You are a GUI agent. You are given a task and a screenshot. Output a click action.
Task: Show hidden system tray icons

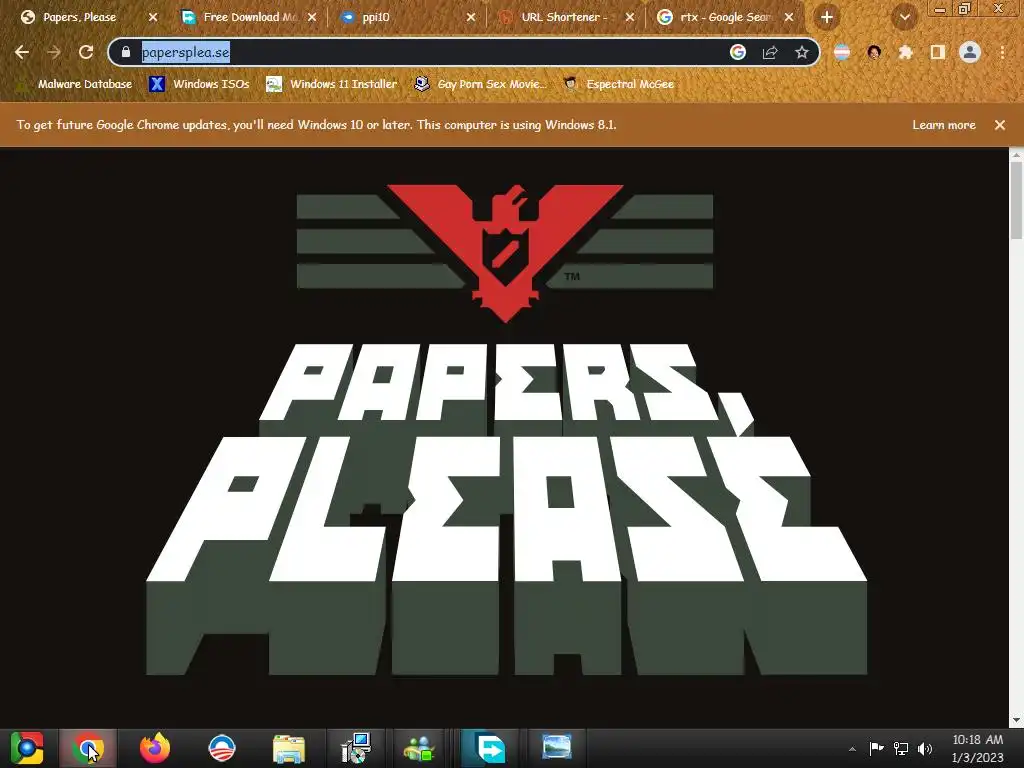pyautogui.click(x=852, y=749)
